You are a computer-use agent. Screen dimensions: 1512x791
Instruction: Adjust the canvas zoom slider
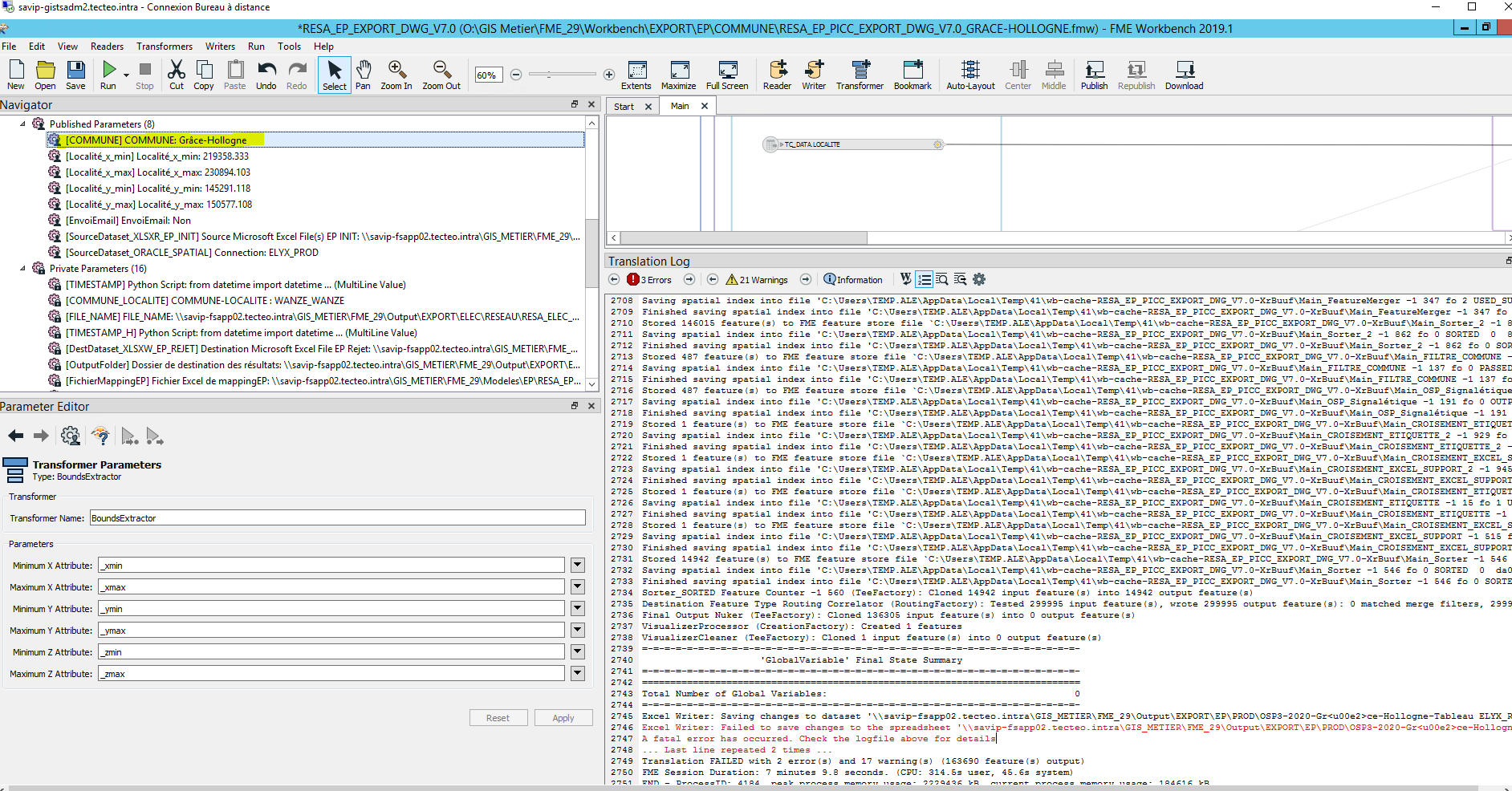pyautogui.click(x=562, y=75)
